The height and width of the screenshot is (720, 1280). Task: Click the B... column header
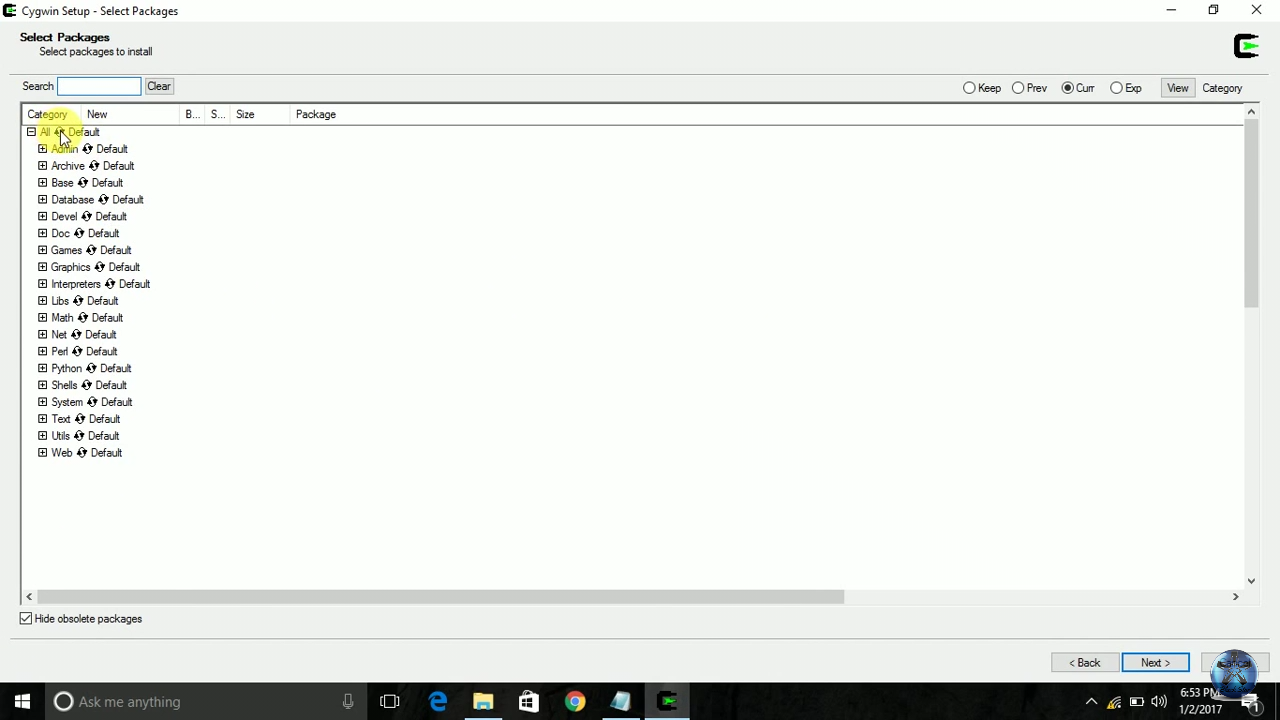click(192, 115)
